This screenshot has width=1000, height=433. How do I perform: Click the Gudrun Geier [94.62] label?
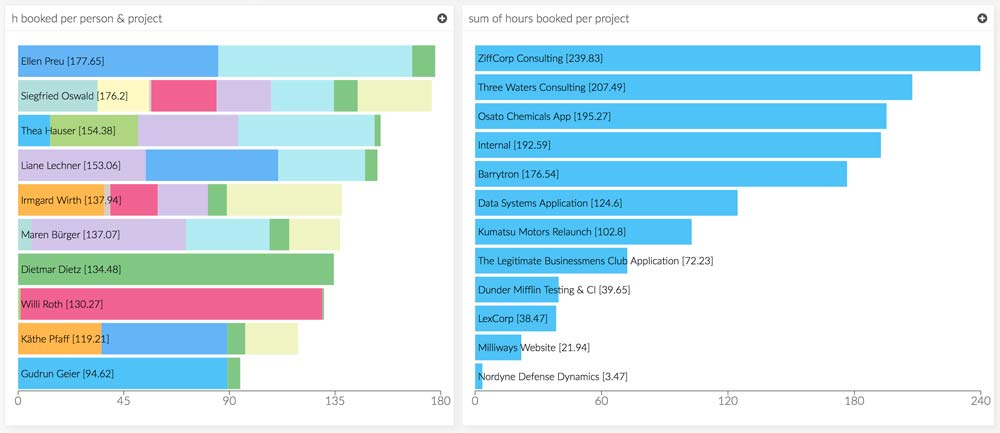[67, 373]
